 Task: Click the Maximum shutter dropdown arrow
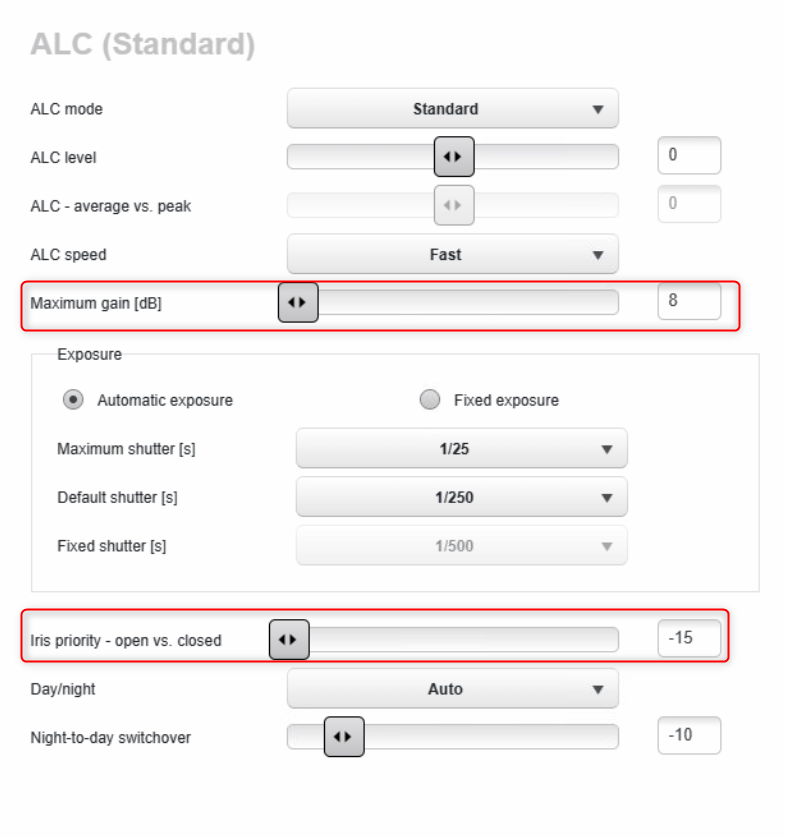point(606,450)
